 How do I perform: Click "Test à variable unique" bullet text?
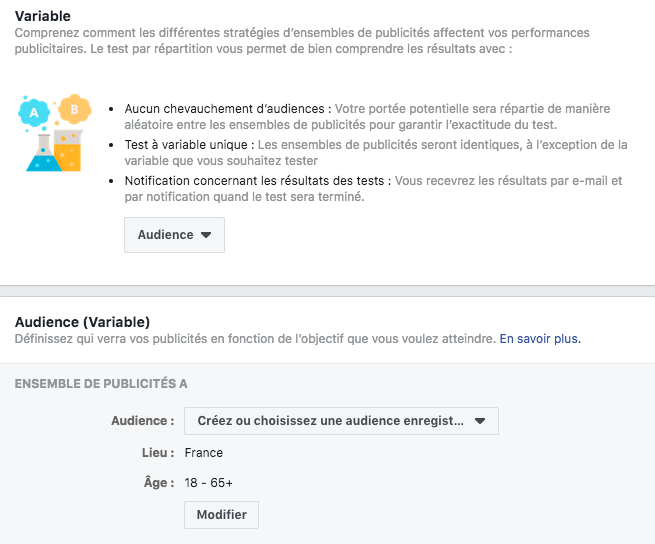pos(188,145)
